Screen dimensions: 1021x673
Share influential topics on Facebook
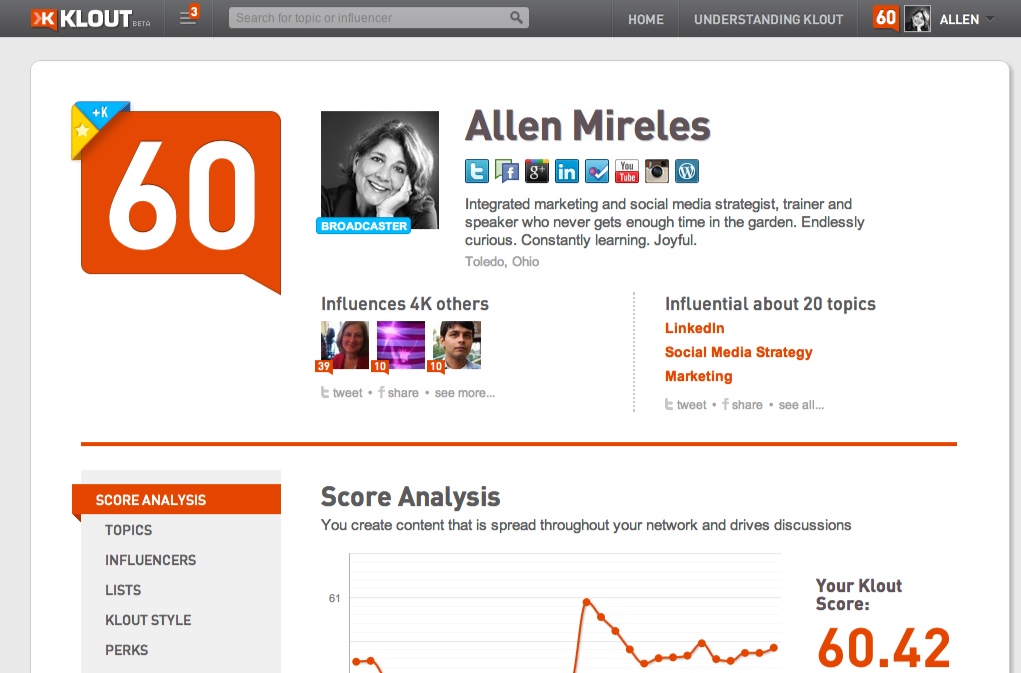click(x=742, y=404)
